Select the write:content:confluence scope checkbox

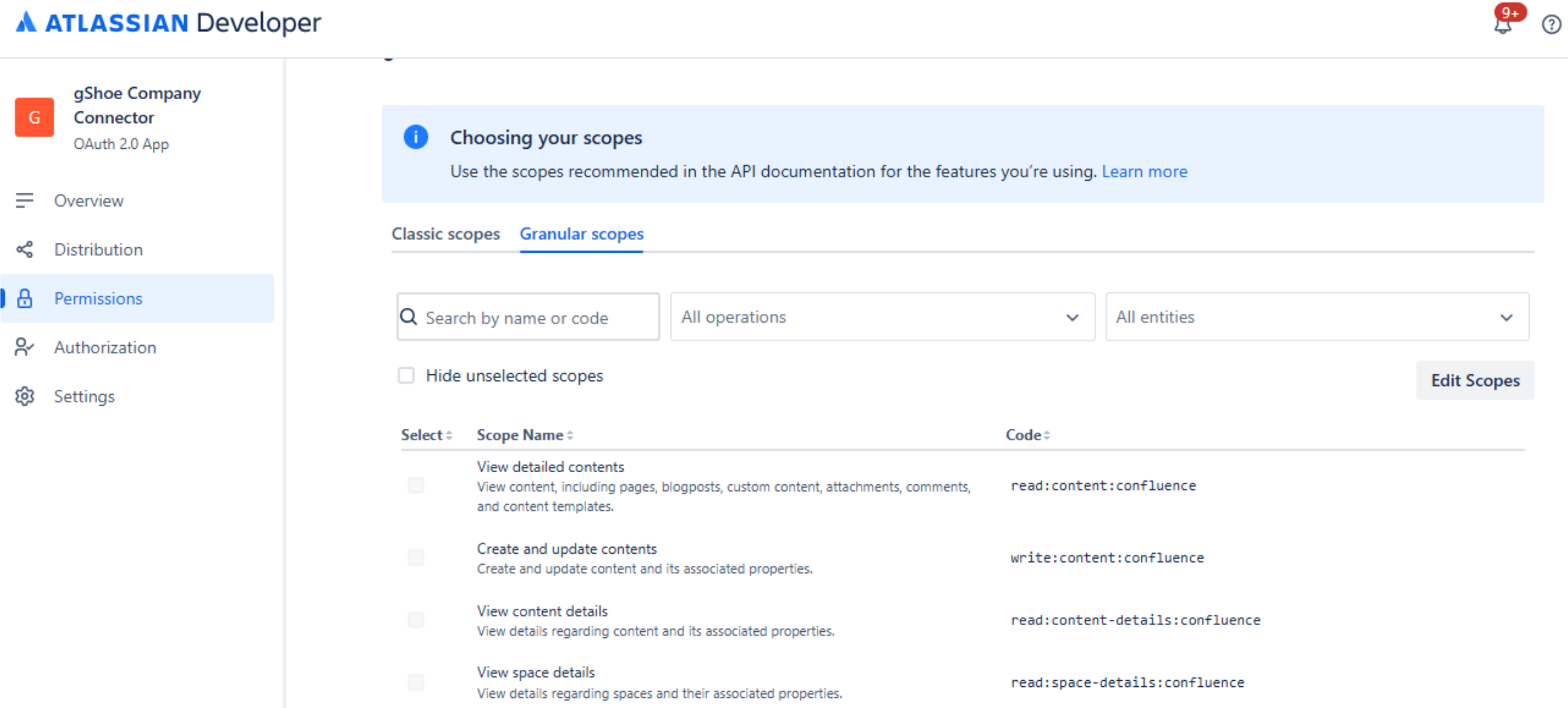(415, 557)
